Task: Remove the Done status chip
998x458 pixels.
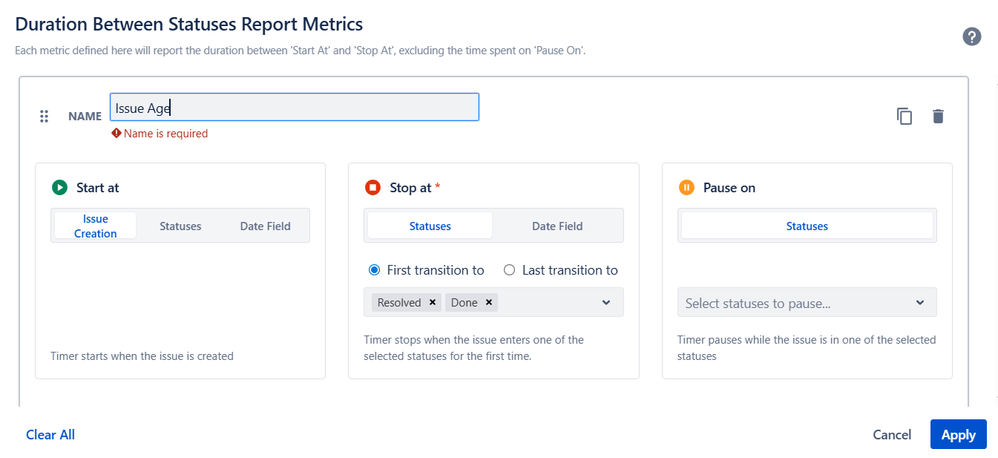Action: tap(489, 302)
